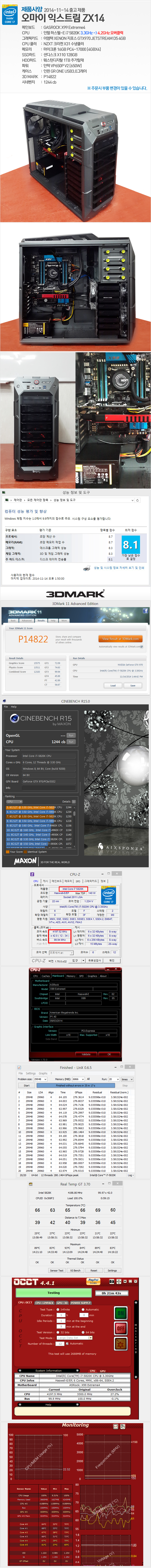Click the MAXON logo in the Cinebench footer

[x=25, y=861]
